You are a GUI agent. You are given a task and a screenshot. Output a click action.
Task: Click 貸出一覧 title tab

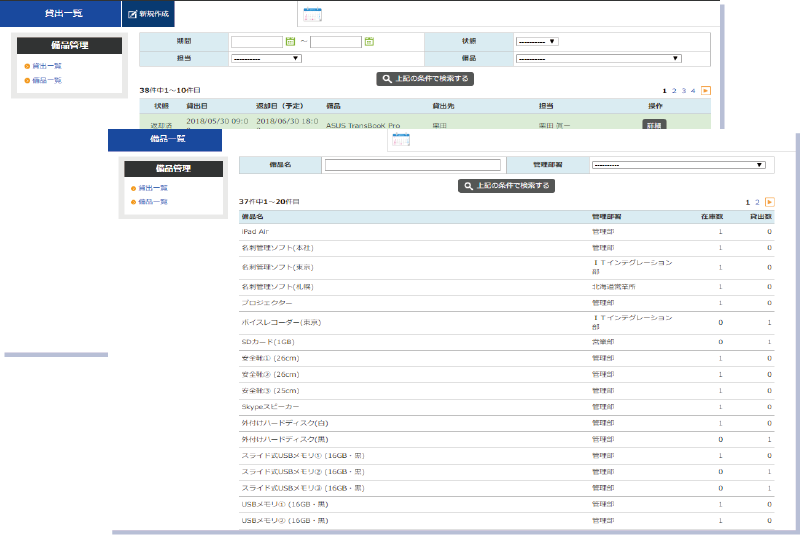(60, 13)
